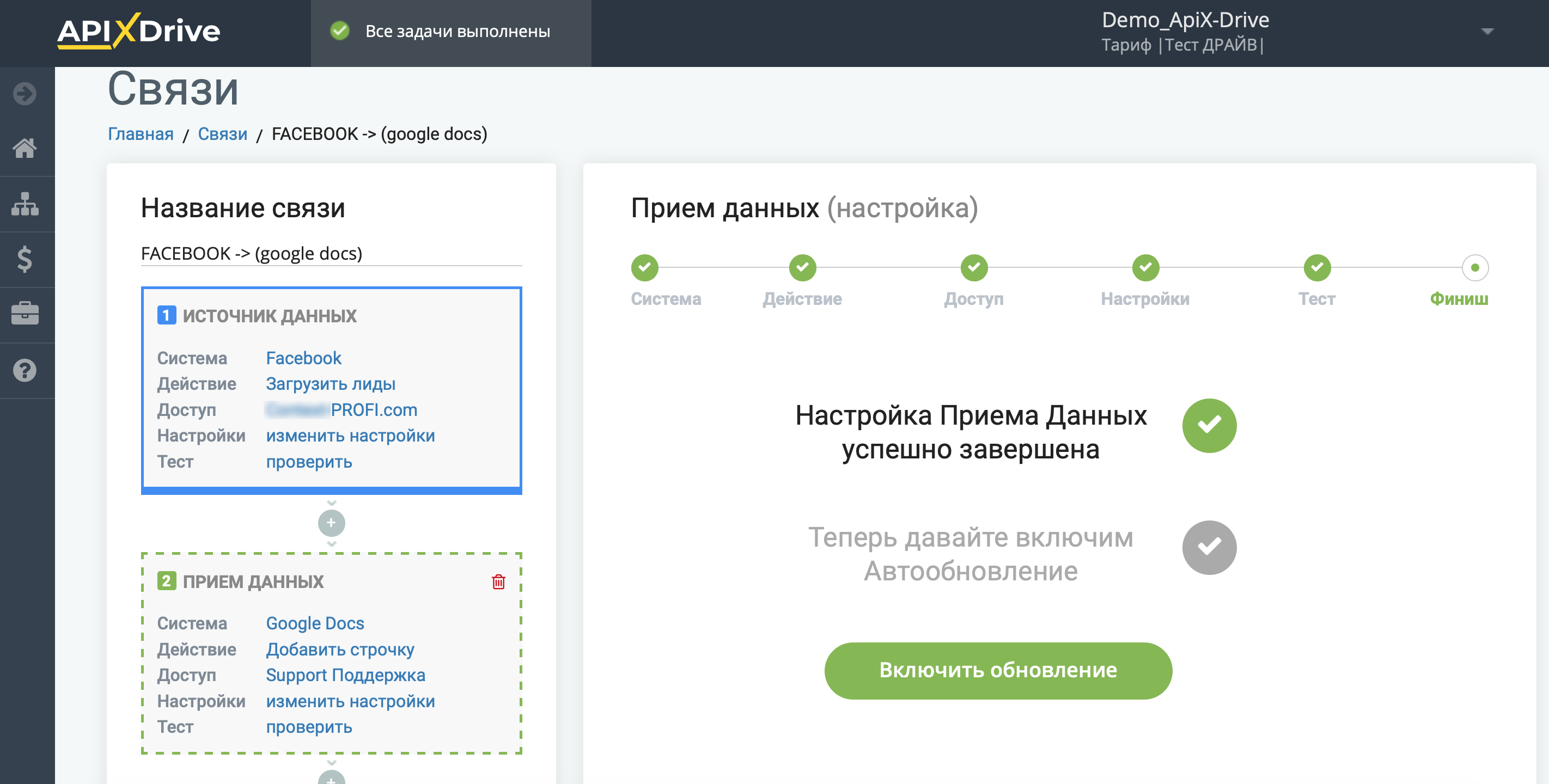This screenshot has width=1549, height=784.
Task: Open the briefcase icon in sidebar
Action: pyautogui.click(x=25, y=314)
